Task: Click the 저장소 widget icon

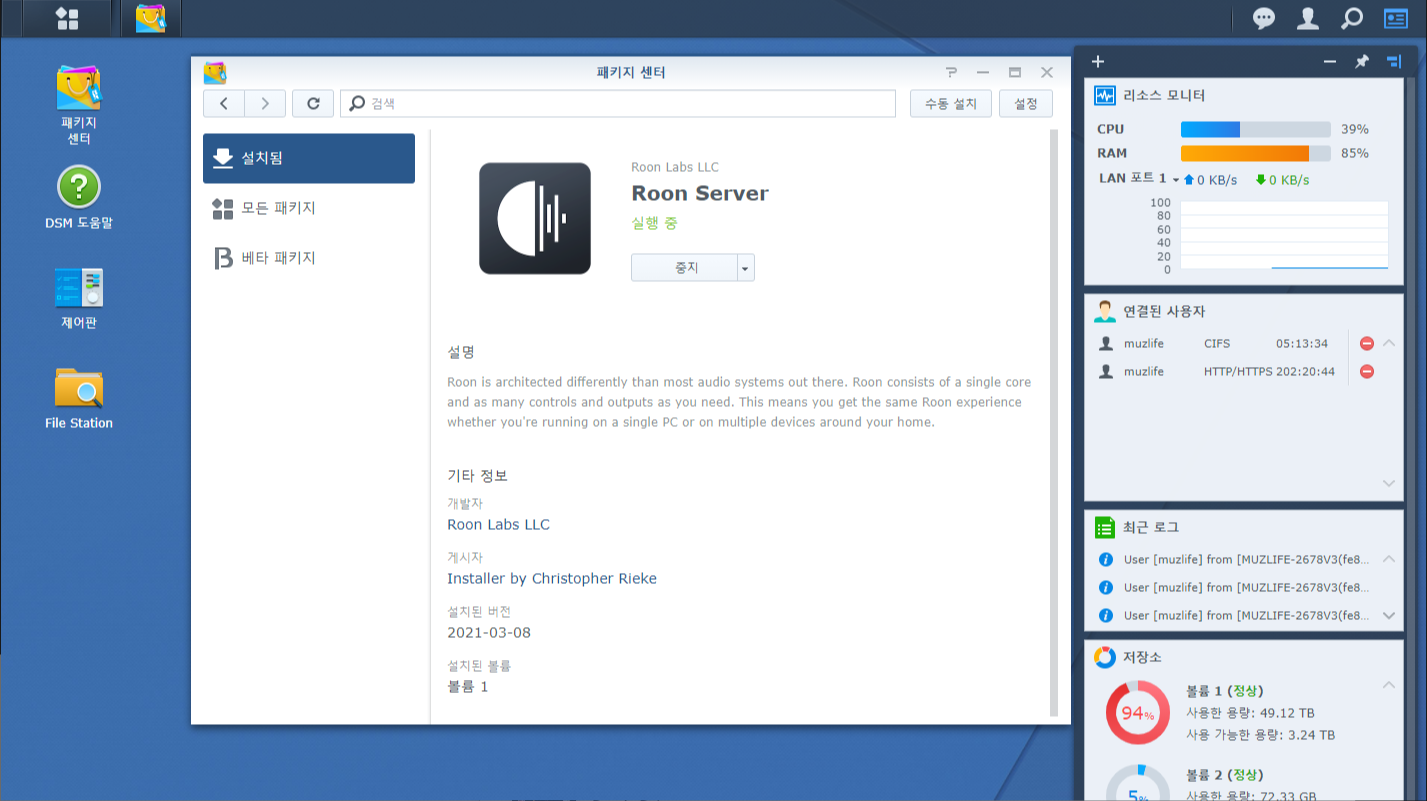Action: [x=1104, y=657]
